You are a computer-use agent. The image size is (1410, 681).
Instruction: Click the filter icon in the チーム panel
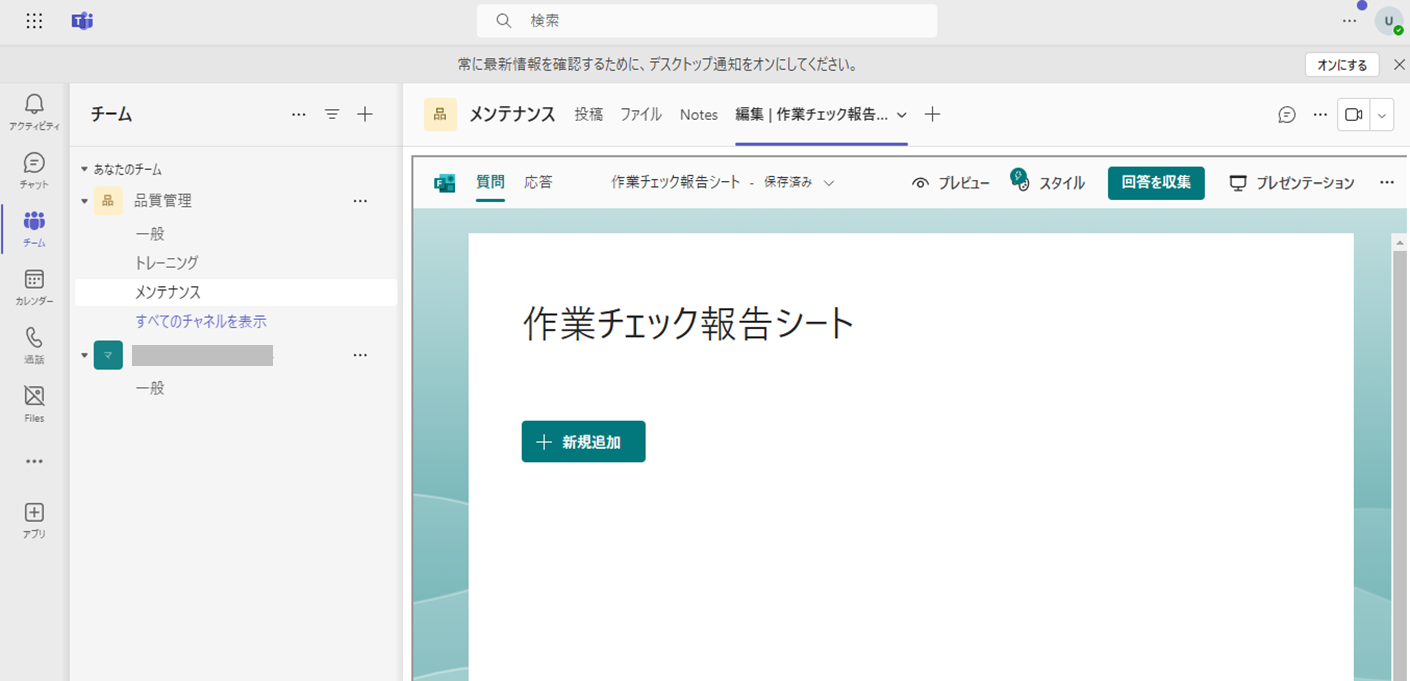pyautogui.click(x=331, y=114)
